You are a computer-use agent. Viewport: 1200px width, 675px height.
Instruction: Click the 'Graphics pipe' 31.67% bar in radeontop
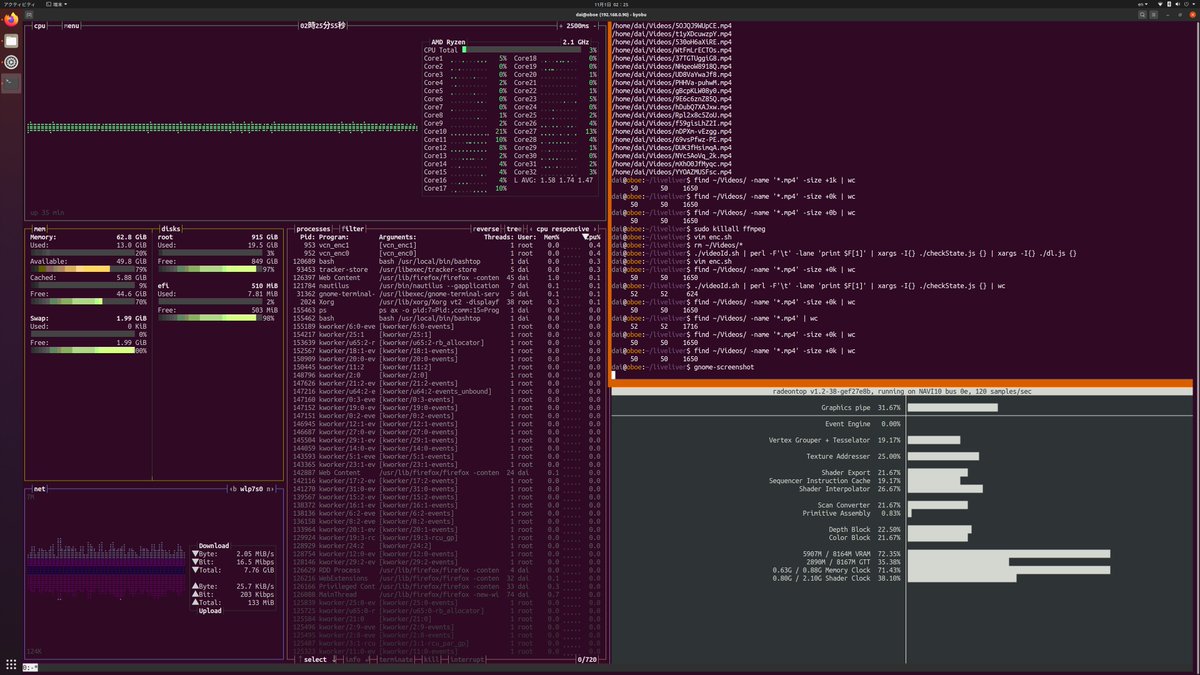(x=952, y=408)
